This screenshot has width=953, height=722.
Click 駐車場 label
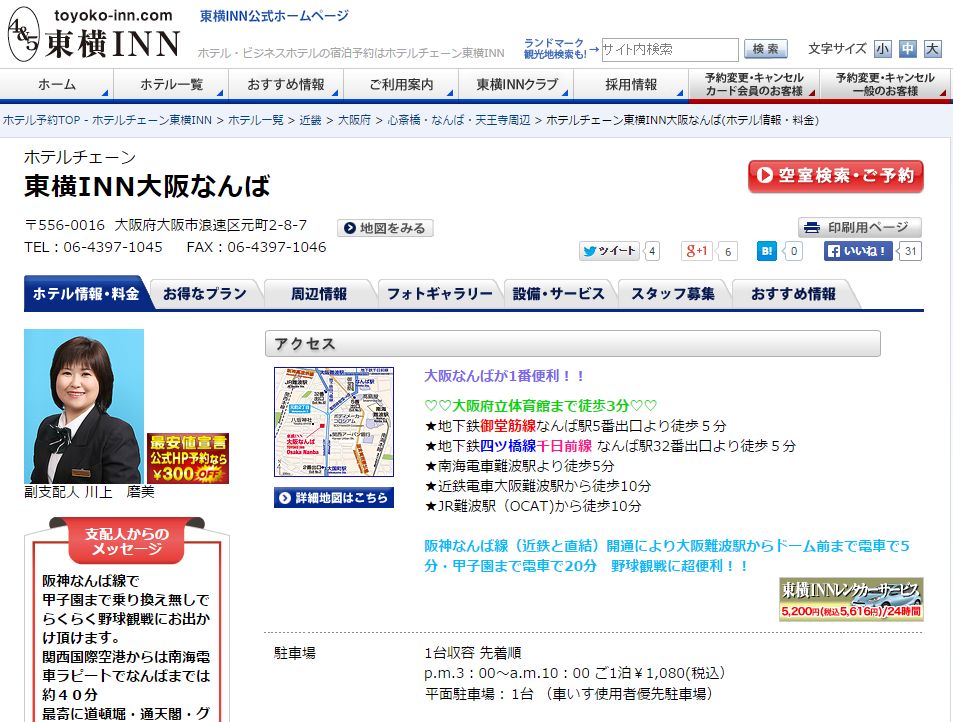tap(295, 653)
